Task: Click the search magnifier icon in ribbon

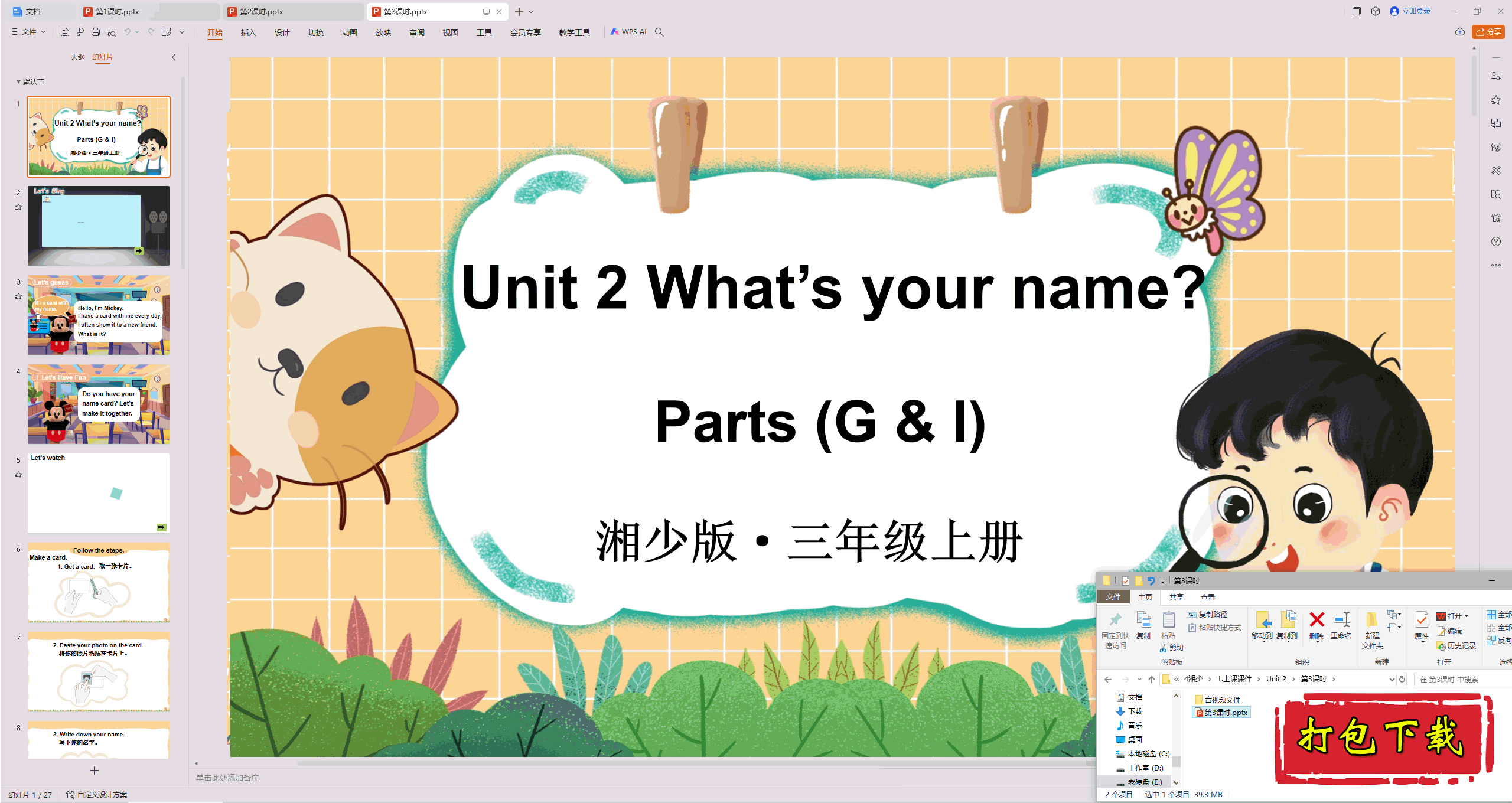Action: [660, 32]
